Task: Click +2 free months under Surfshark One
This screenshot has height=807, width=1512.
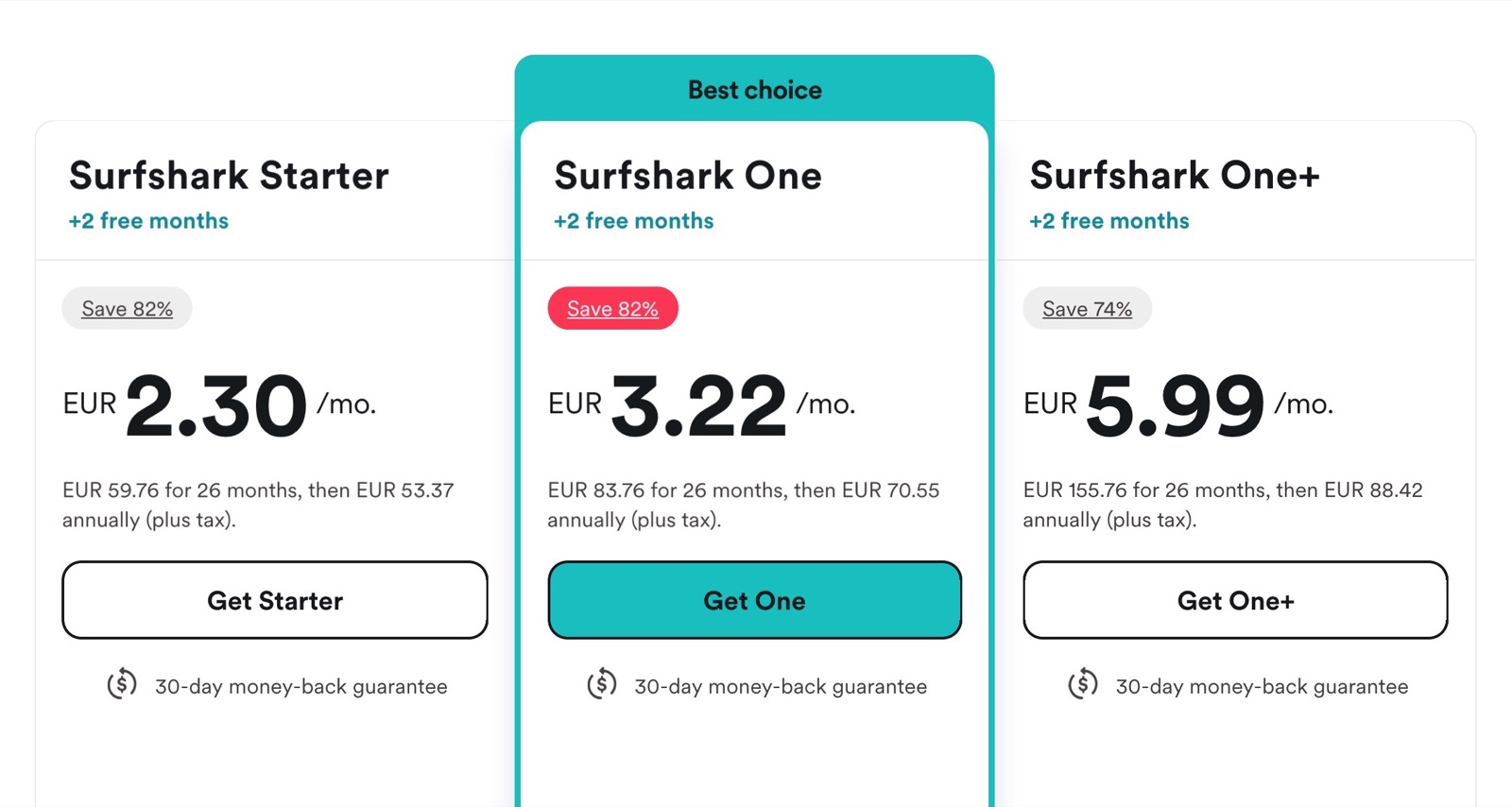Action: click(634, 221)
